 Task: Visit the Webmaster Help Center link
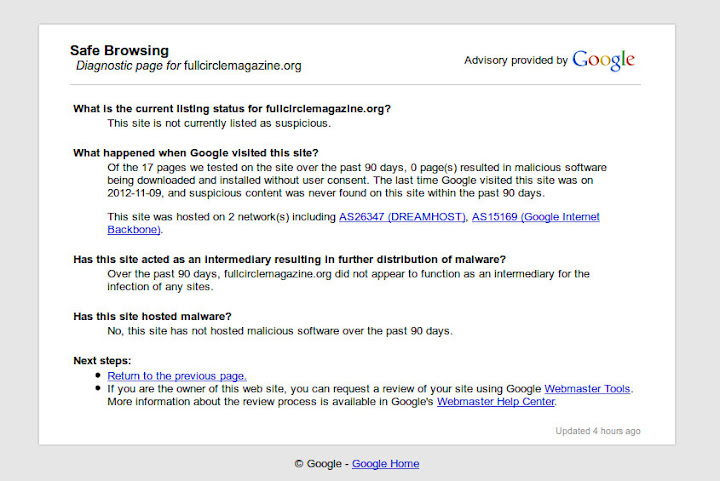pyautogui.click(x=496, y=402)
